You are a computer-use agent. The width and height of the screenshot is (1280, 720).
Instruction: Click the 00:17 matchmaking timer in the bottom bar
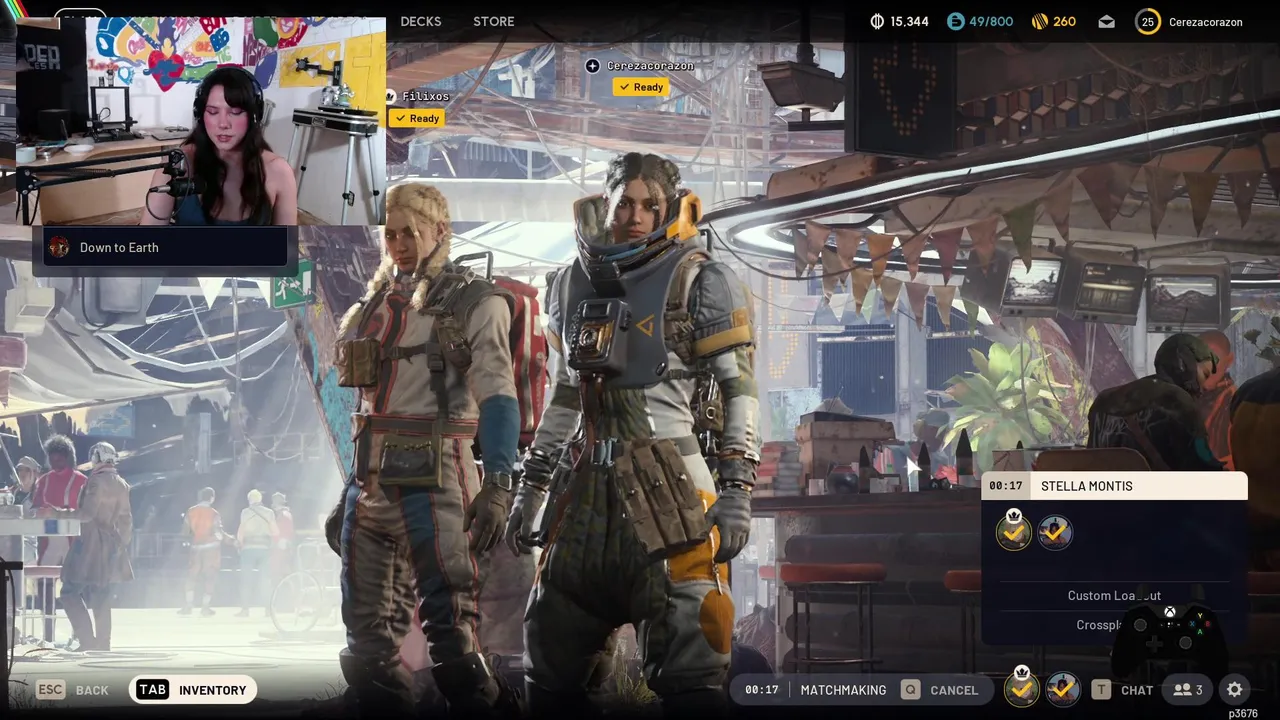click(761, 690)
